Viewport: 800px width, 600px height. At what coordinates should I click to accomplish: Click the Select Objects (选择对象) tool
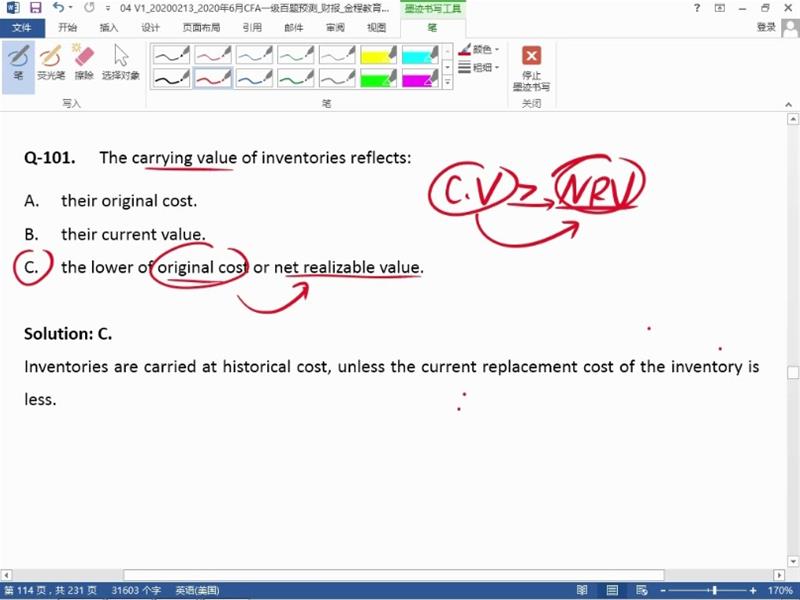[x=121, y=62]
